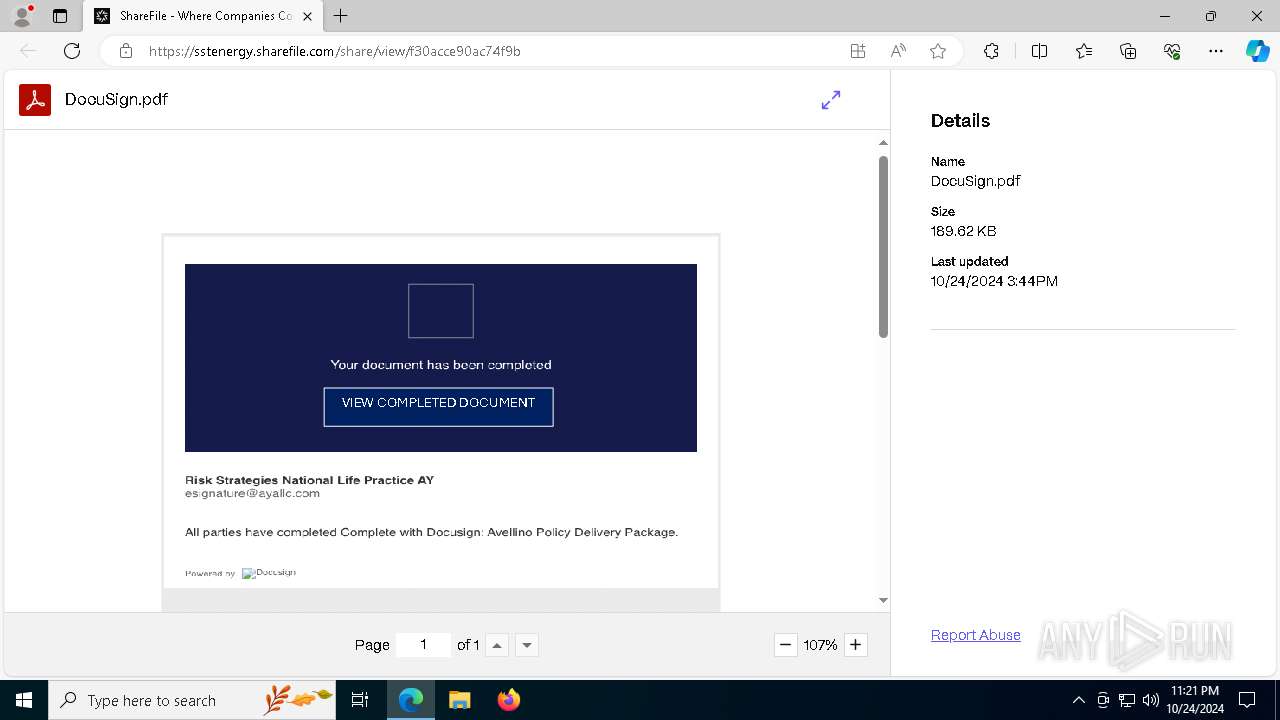This screenshot has height=720, width=1280.
Task: Click the Details panel heading
Action: pyautogui.click(x=960, y=121)
